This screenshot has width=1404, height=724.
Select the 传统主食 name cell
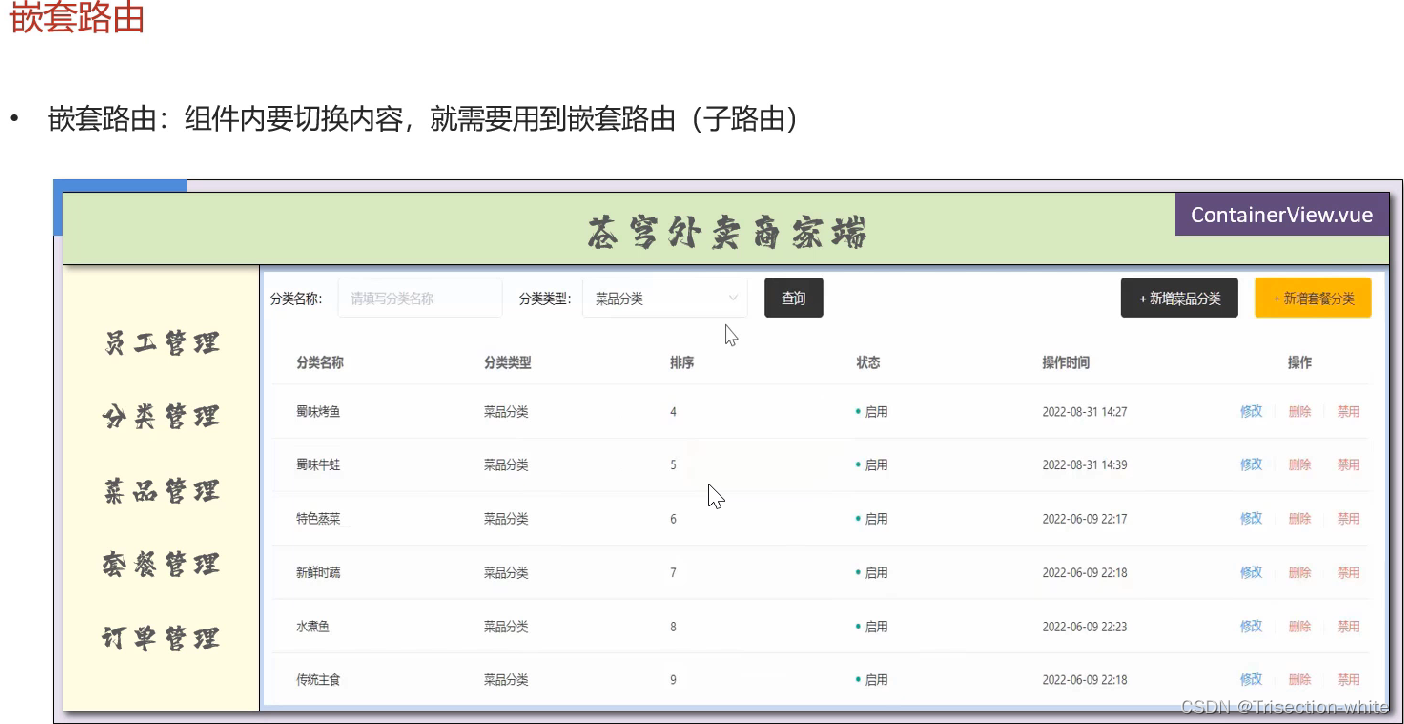point(319,679)
